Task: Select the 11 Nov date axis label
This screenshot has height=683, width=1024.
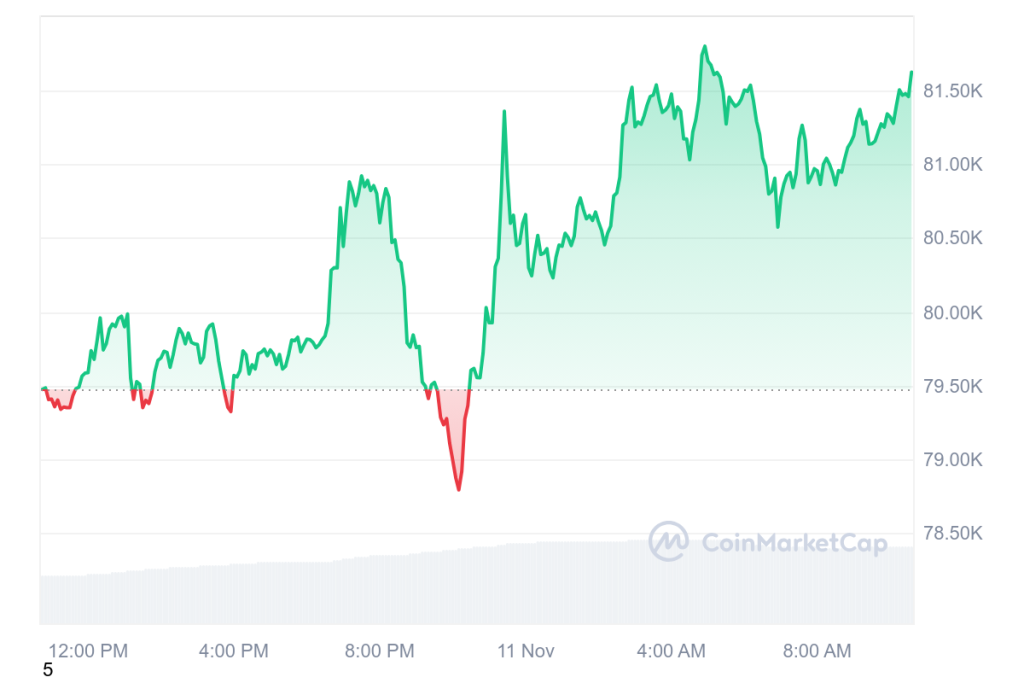Action: tap(526, 651)
